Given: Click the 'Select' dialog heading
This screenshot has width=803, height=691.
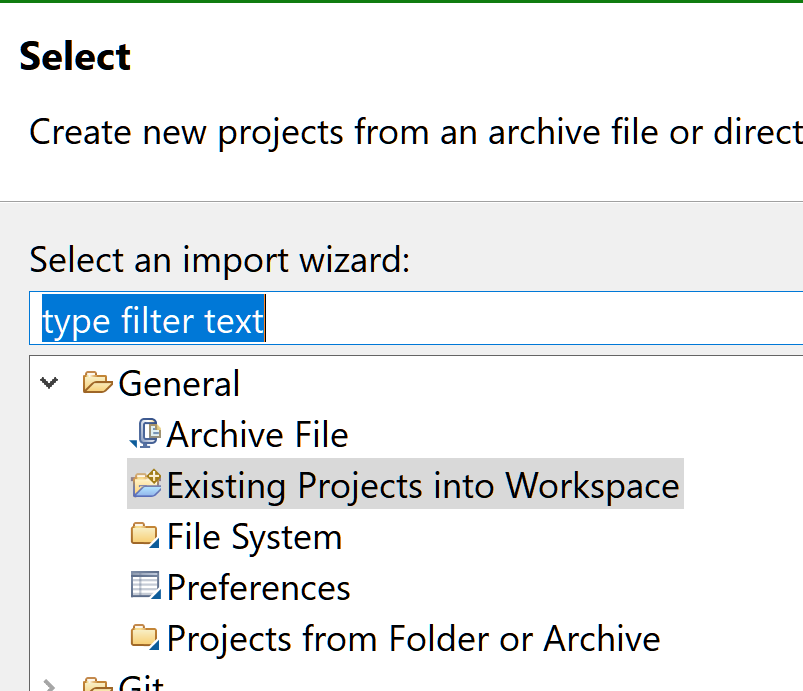Looking at the screenshot, I should pyautogui.click(x=75, y=56).
